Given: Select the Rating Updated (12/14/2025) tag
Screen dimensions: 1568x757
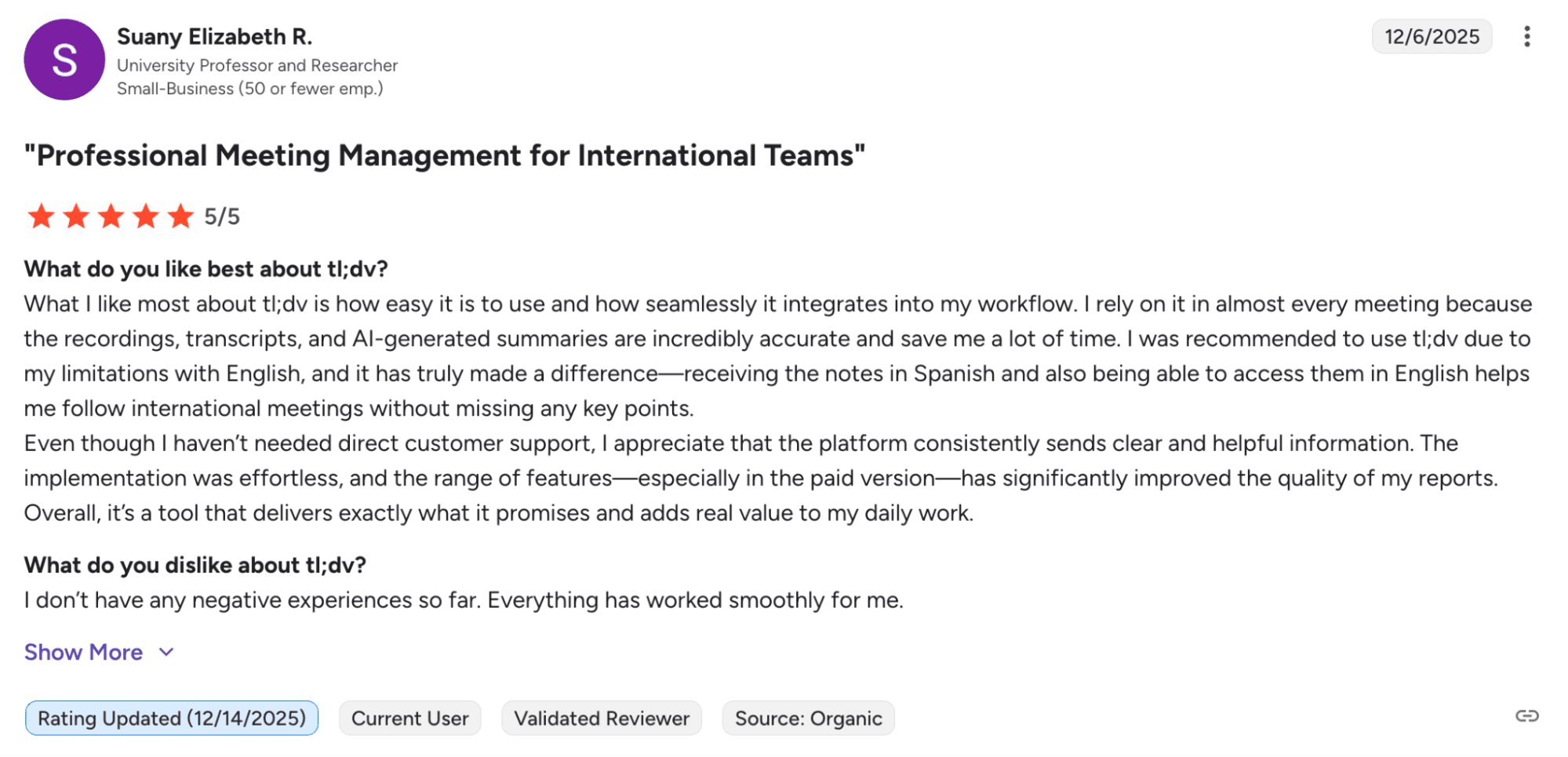Looking at the screenshot, I should coord(172,718).
